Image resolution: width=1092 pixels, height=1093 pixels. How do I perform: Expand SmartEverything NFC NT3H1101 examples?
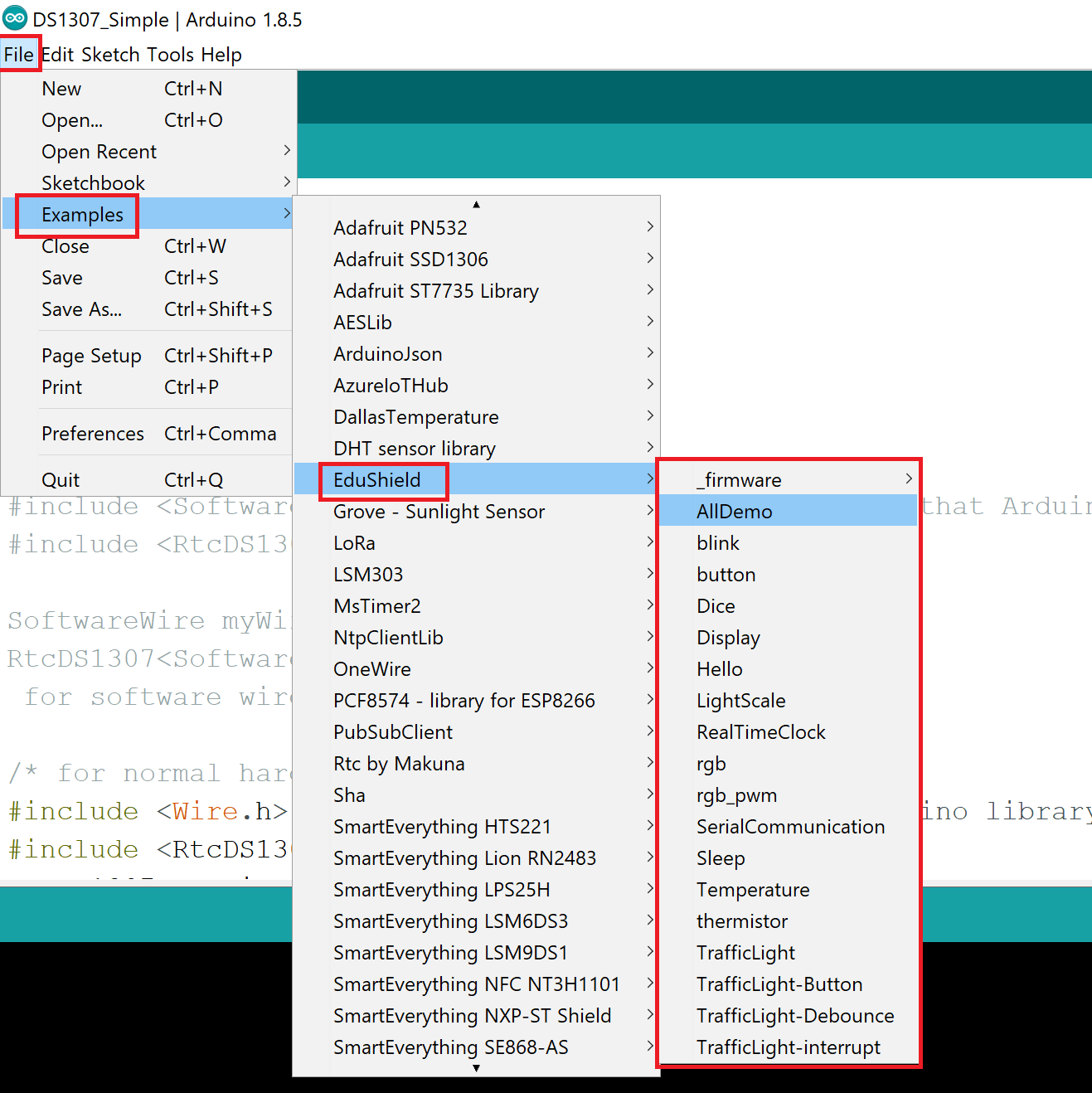tap(477, 984)
